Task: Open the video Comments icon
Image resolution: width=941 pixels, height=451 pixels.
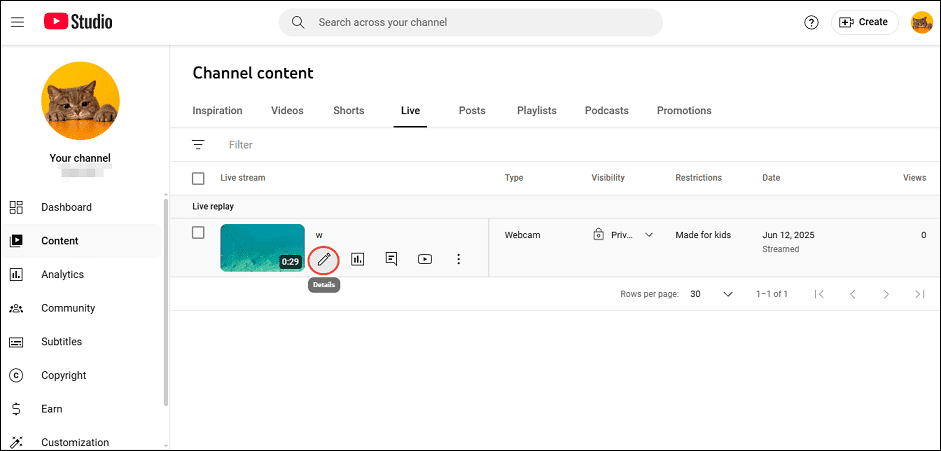Action: click(x=391, y=259)
